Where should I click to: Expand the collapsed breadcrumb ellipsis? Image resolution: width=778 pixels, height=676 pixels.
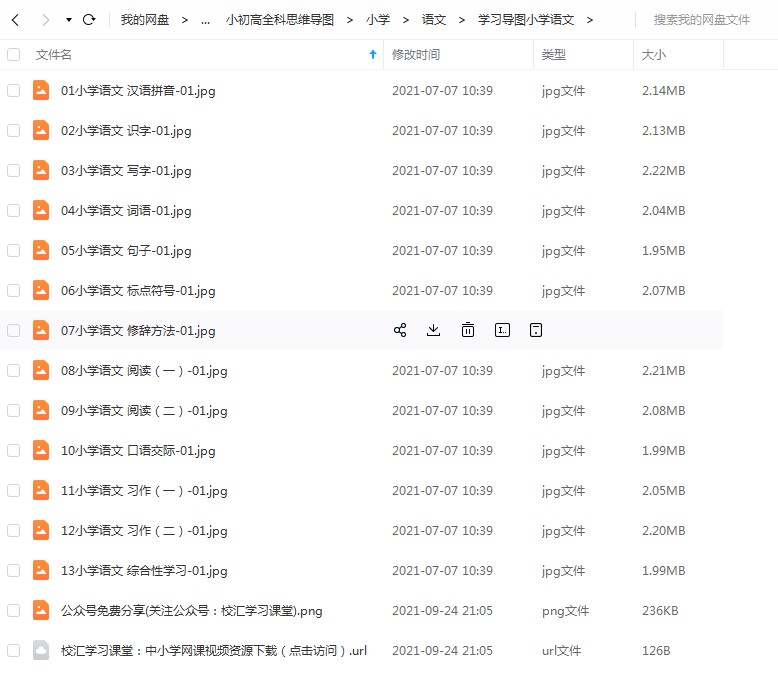(x=205, y=21)
